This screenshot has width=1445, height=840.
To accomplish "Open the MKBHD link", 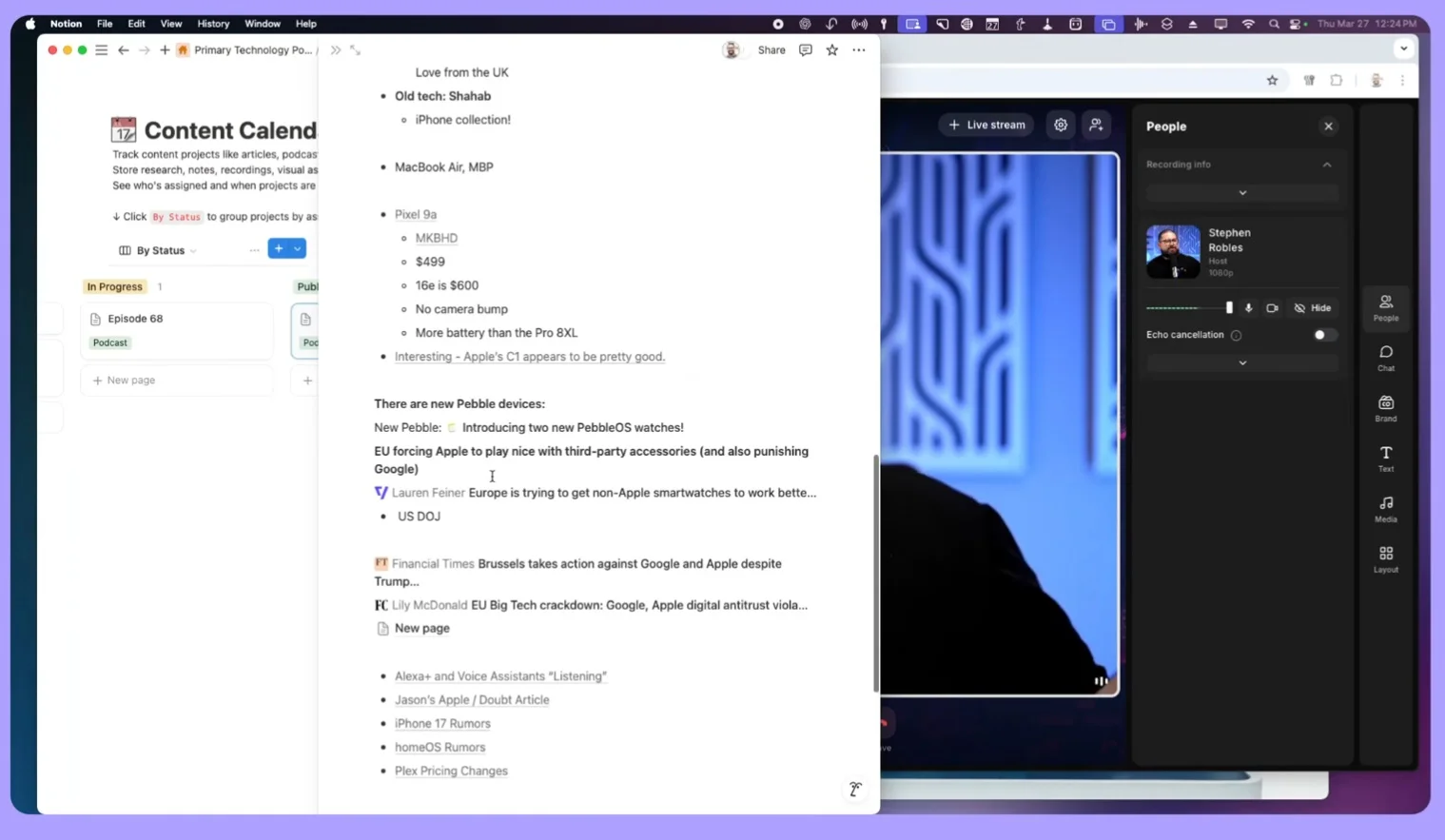I will [x=437, y=238].
